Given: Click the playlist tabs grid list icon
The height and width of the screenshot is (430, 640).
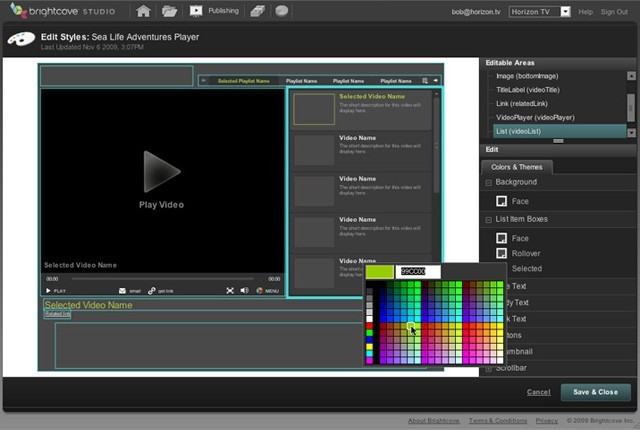Looking at the screenshot, I should tap(425, 80).
